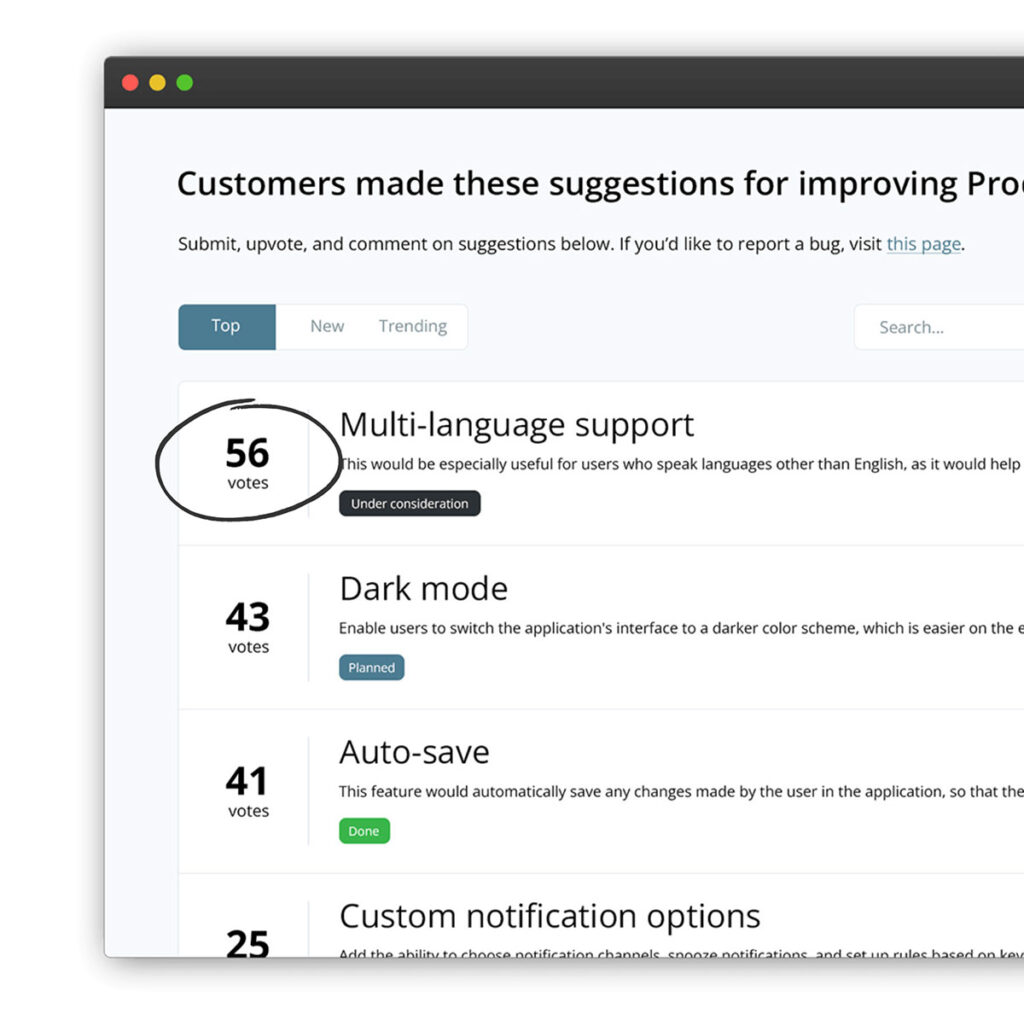Open the Auto-save suggestion
The width and height of the screenshot is (1024, 1014).
tap(414, 751)
